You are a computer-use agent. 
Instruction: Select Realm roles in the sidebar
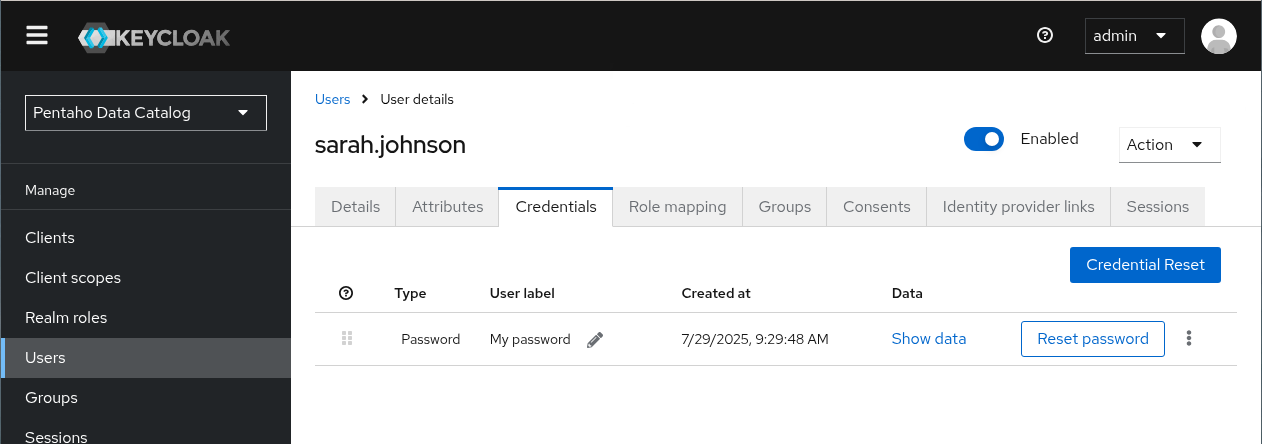coord(66,318)
